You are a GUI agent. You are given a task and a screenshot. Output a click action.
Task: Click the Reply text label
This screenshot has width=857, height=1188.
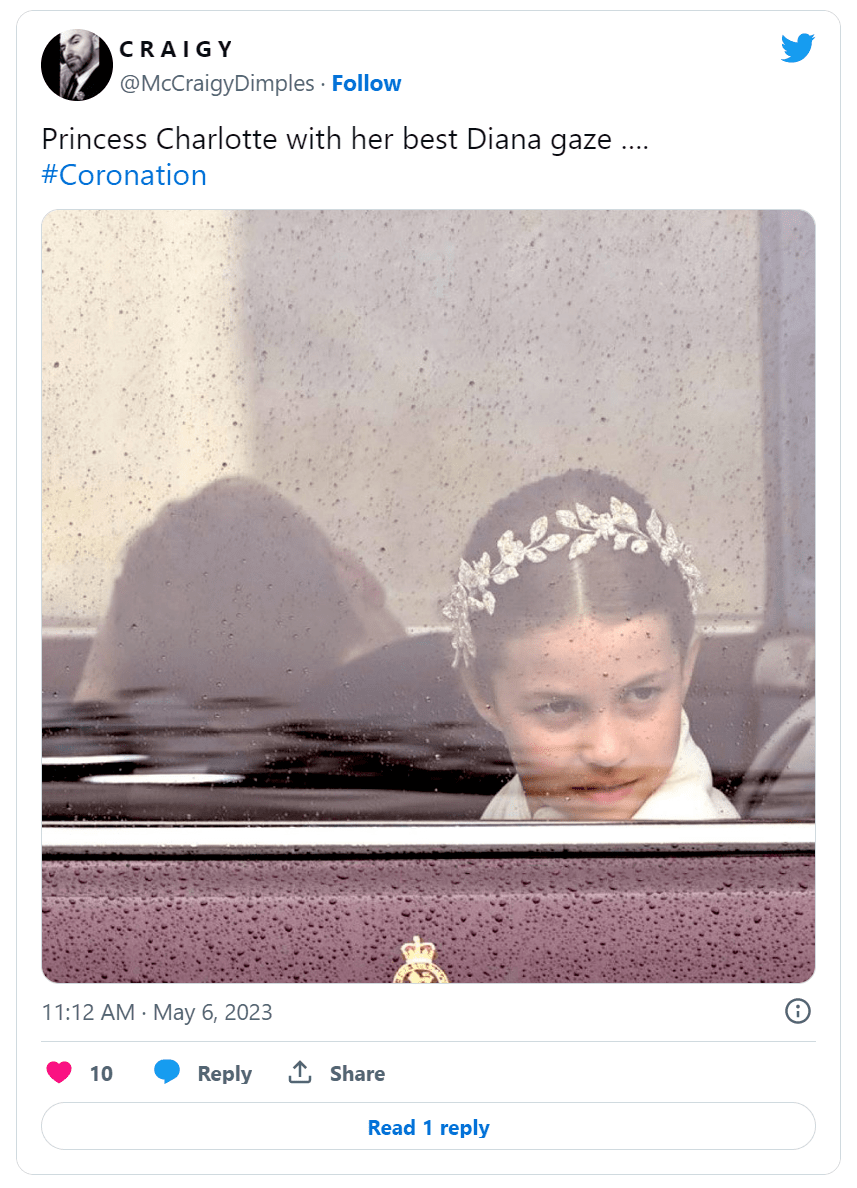coord(224,1074)
